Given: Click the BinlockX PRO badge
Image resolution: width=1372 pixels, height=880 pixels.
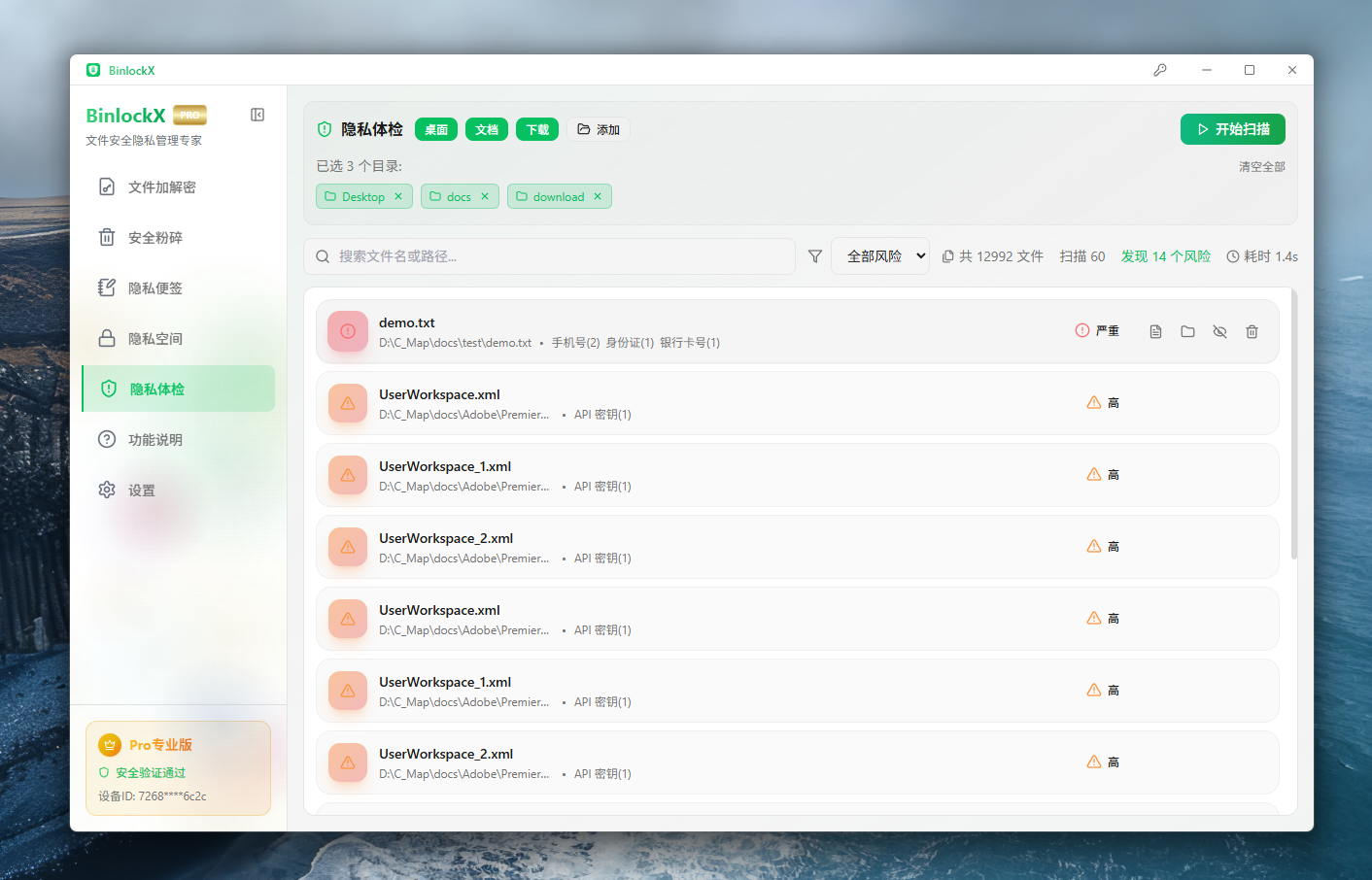Looking at the screenshot, I should [190, 116].
